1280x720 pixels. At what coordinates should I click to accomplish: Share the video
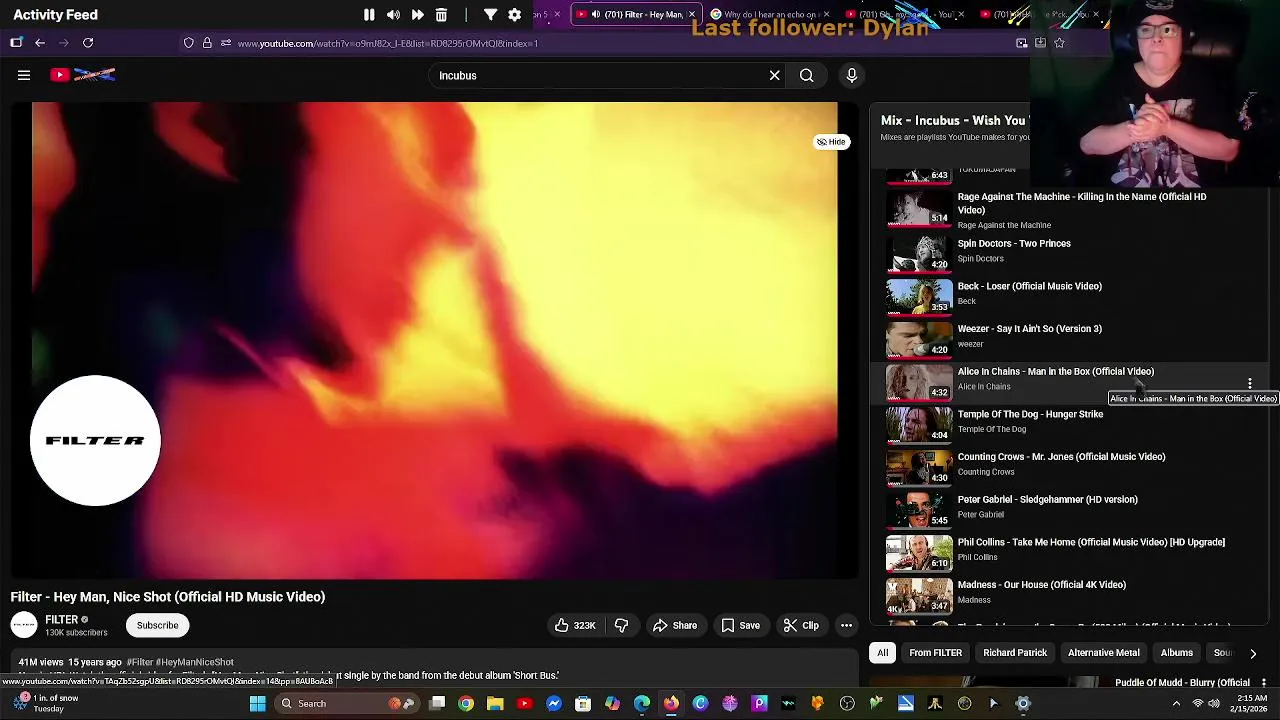(675, 625)
